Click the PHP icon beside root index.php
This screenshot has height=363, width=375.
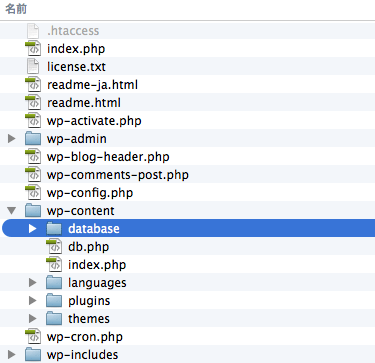tap(33, 49)
